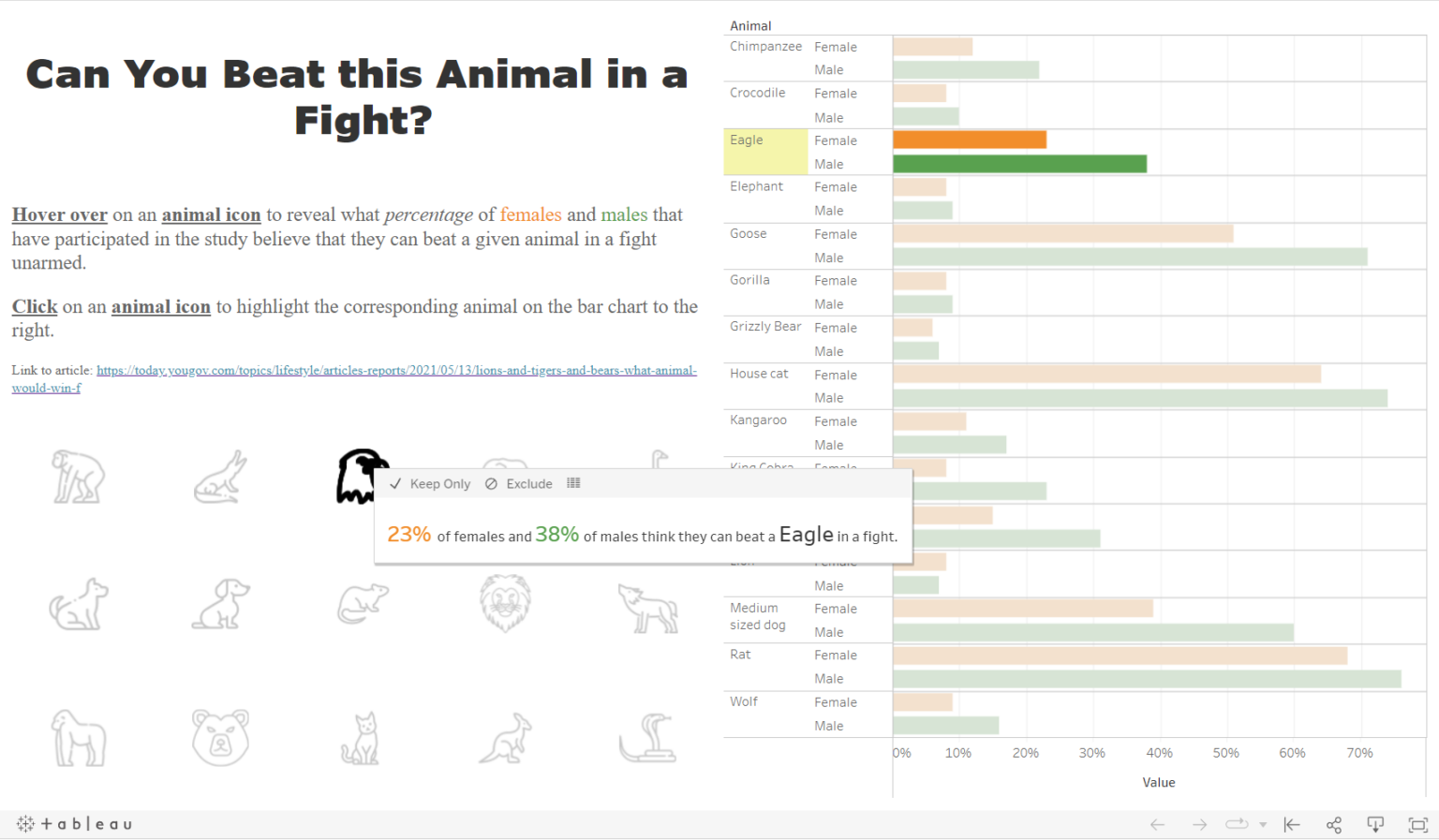Enter full screen using the fullscreen icon
This screenshot has height=840, width=1439.
(1417, 824)
